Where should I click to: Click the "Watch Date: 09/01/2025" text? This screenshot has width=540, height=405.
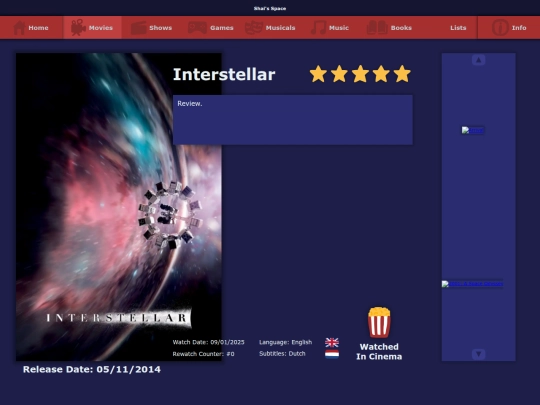pyautogui.click(x=209, y=342)
